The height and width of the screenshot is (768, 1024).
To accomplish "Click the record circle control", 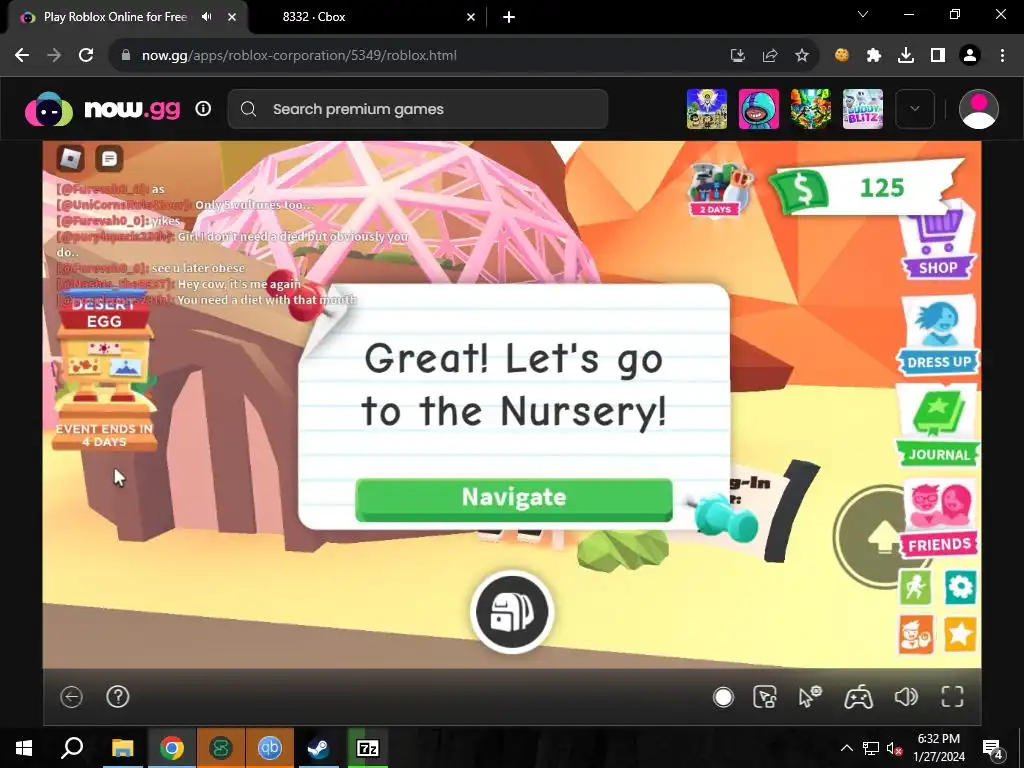I will click(723, 697).
